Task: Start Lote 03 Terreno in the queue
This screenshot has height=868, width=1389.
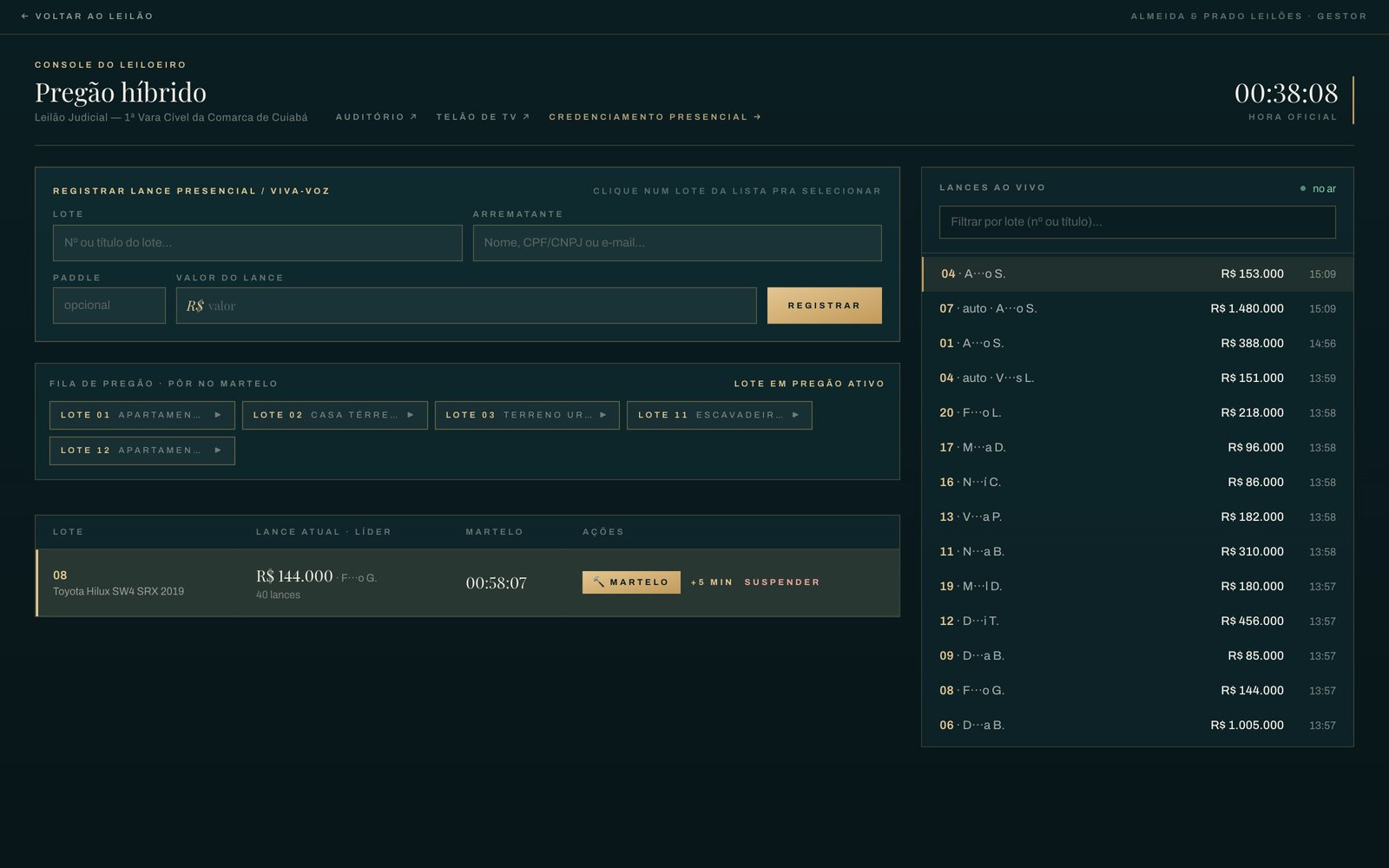Action: 527,415
